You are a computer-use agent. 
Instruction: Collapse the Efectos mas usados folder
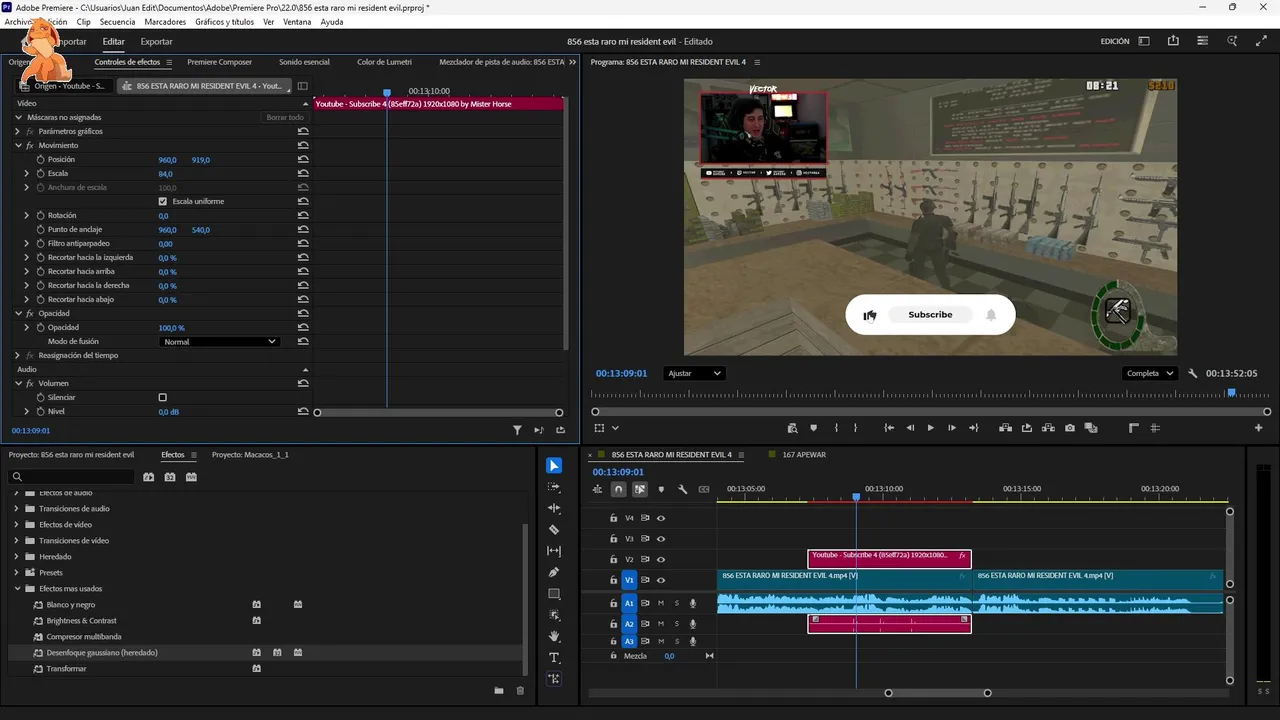(16, 589)
